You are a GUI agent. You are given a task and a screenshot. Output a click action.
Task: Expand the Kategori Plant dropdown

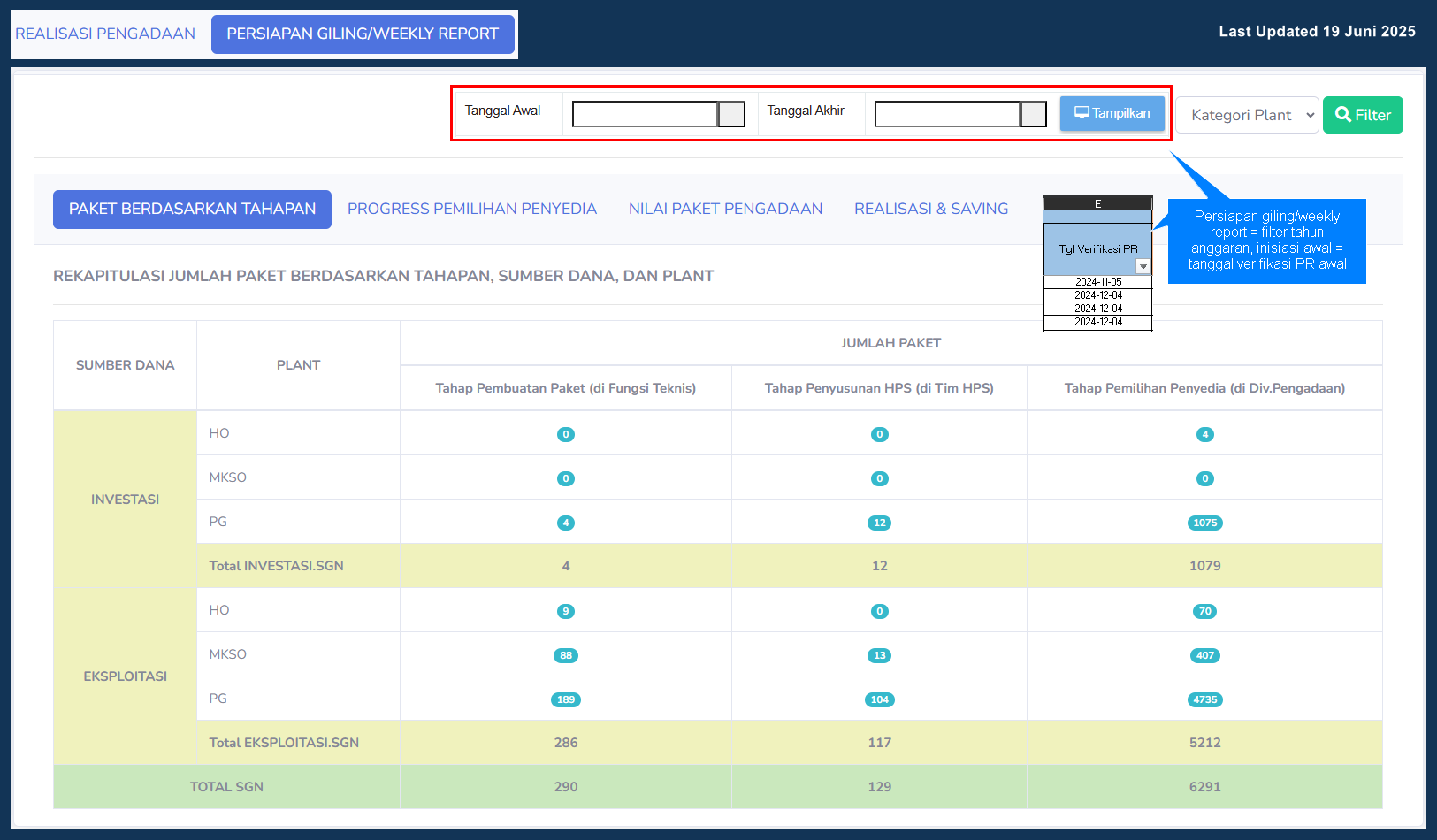[1246, 115]
